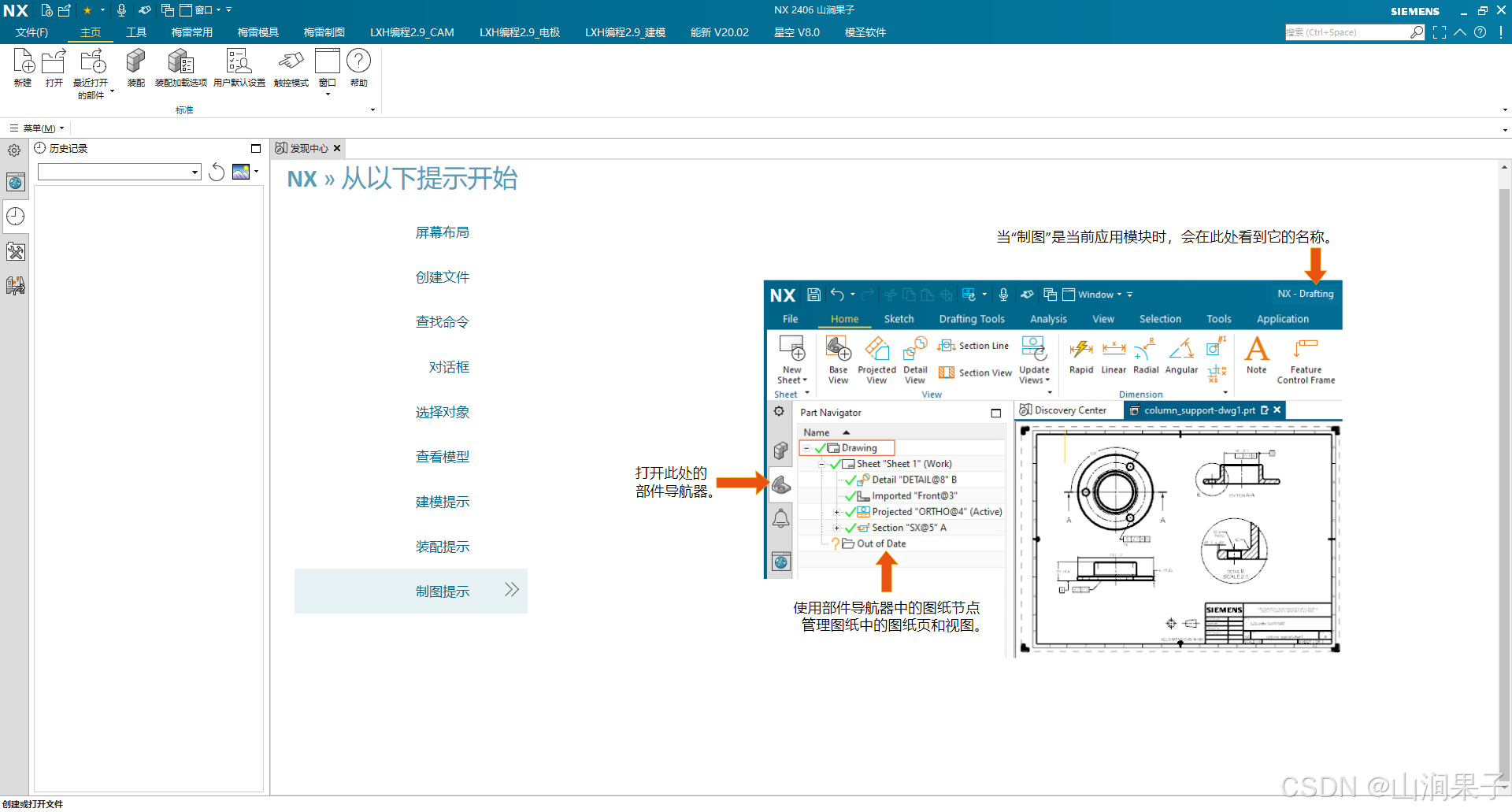The height and width of the screenshot is (812, 1512).
Task: Click the switch window icon in title bar
Action: click(167, 10)
